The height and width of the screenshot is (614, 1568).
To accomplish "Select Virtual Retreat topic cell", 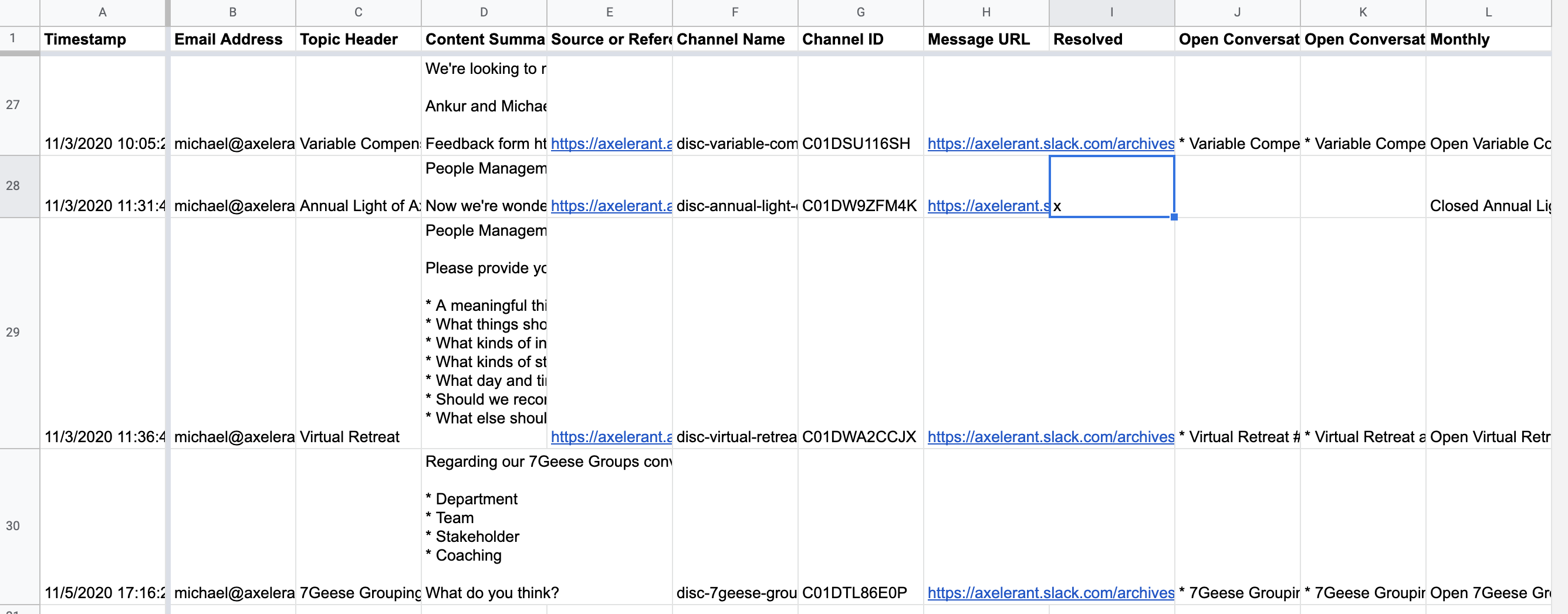I will 359,333.
